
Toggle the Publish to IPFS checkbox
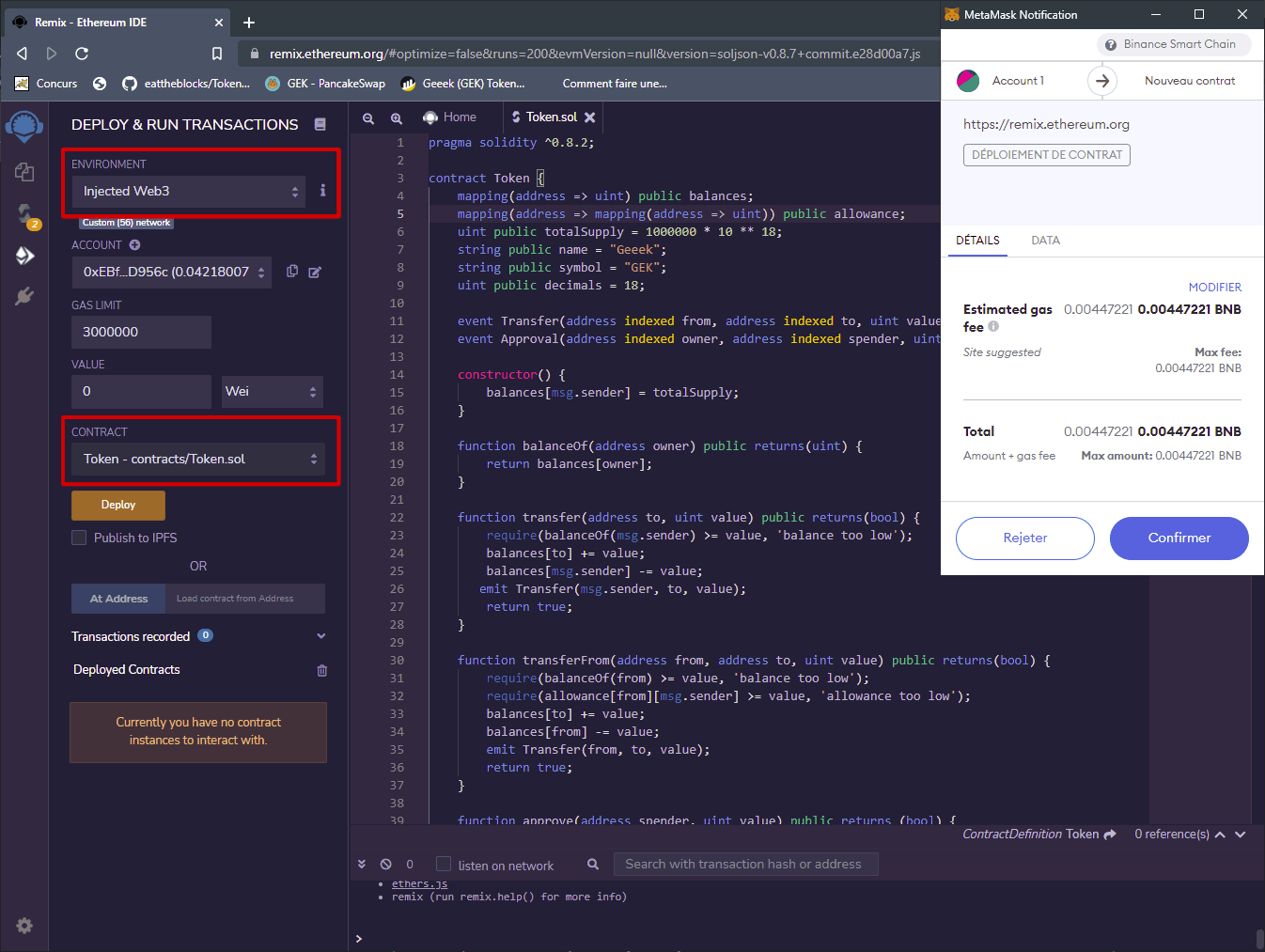(79, 538)
